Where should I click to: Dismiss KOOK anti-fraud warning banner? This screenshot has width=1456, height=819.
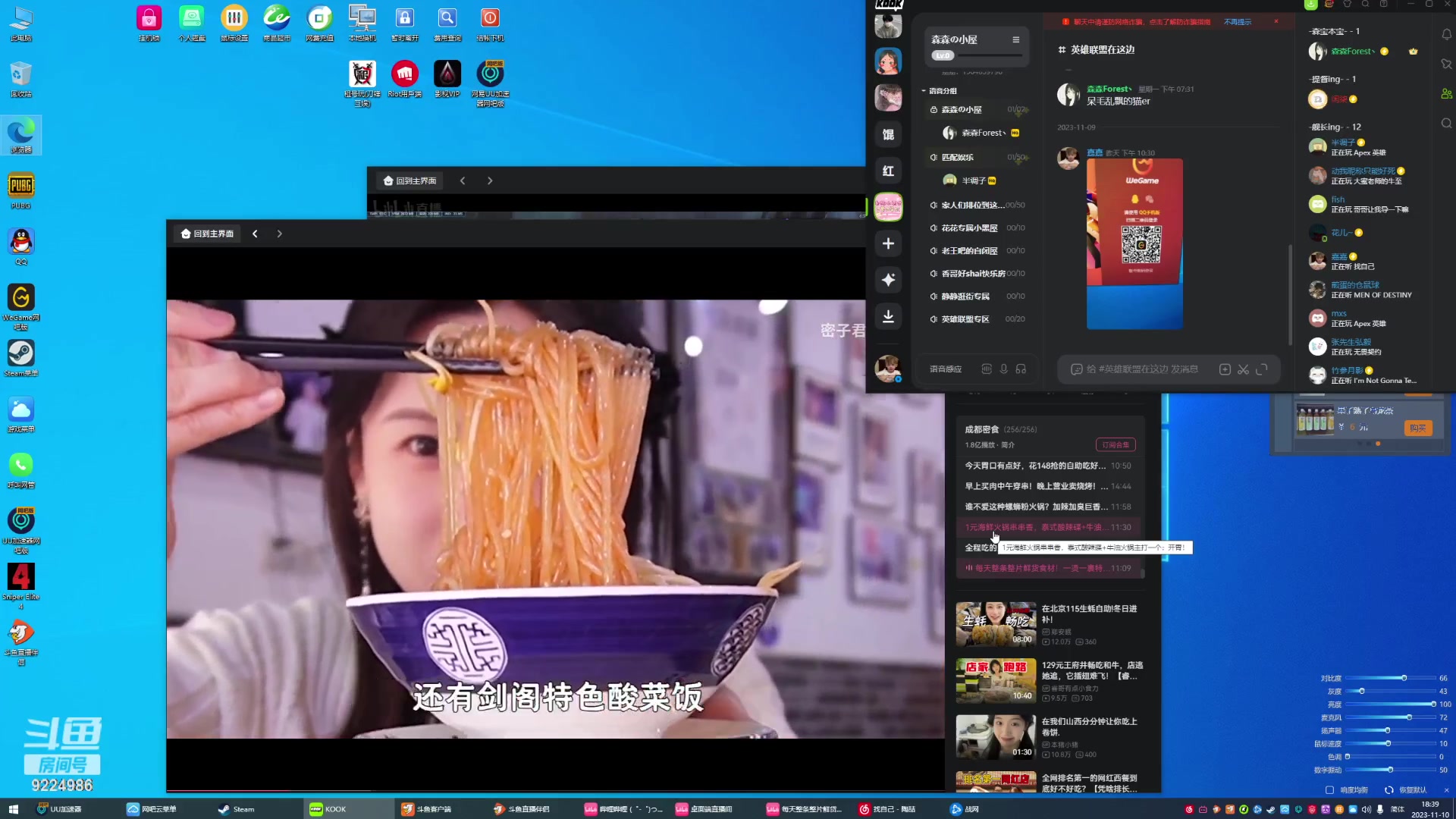[x=1276, y=21]
